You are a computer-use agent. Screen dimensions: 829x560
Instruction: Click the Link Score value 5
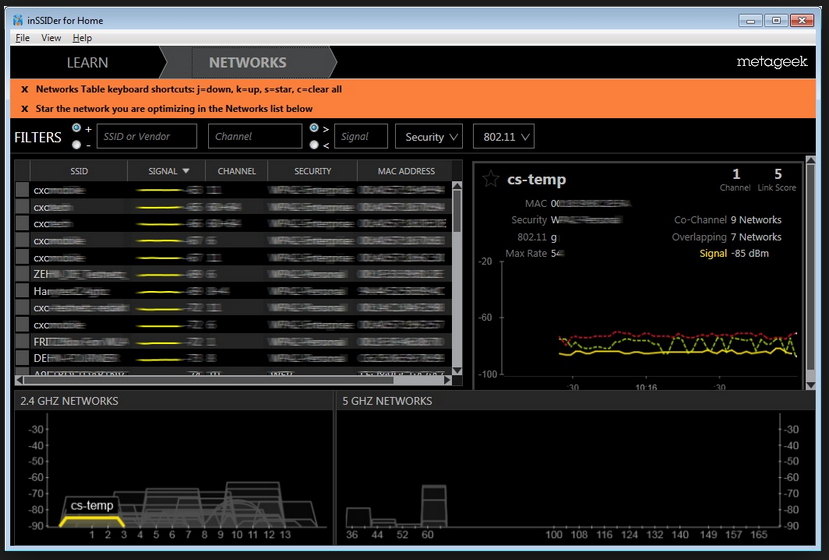tap(778, 174)
